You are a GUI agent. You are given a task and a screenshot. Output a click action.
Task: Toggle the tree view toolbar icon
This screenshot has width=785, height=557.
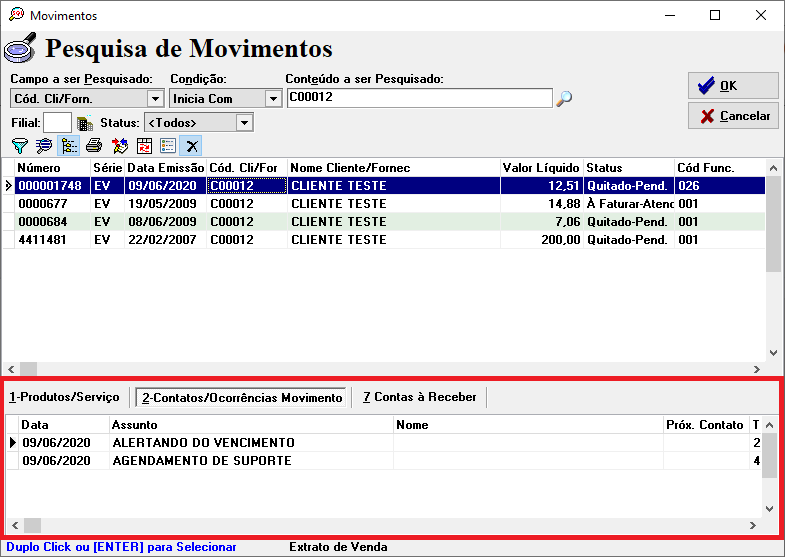[x=69, y=146]
